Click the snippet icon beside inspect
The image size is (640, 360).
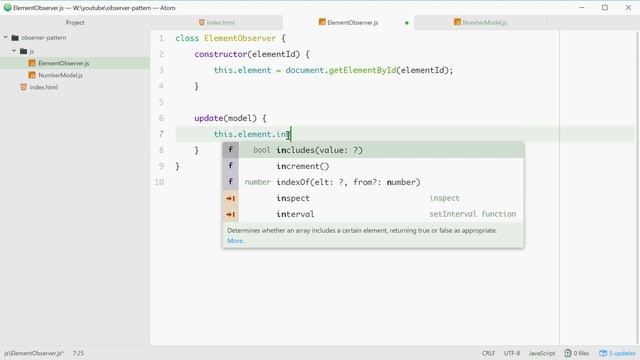[231, 198]
